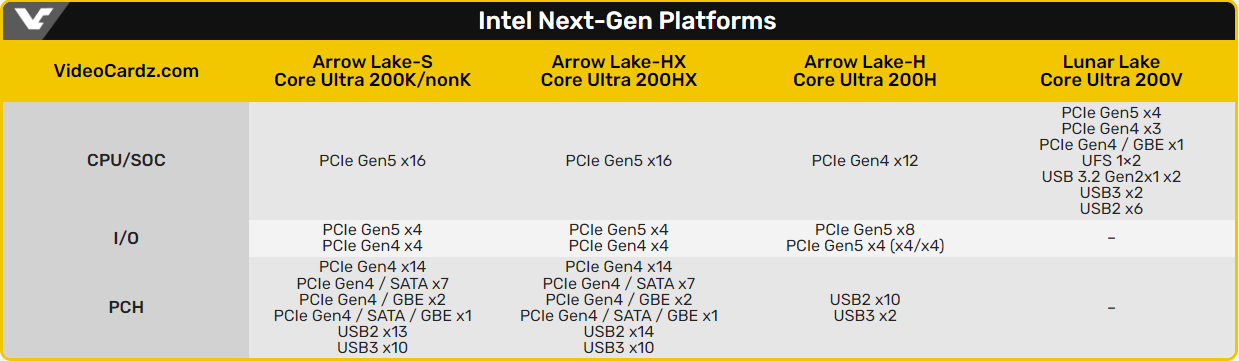Select the Lunar Lake Core Ultra 200V header
The width and height of the screenshot is (1239, 361).
[1112, 71]
